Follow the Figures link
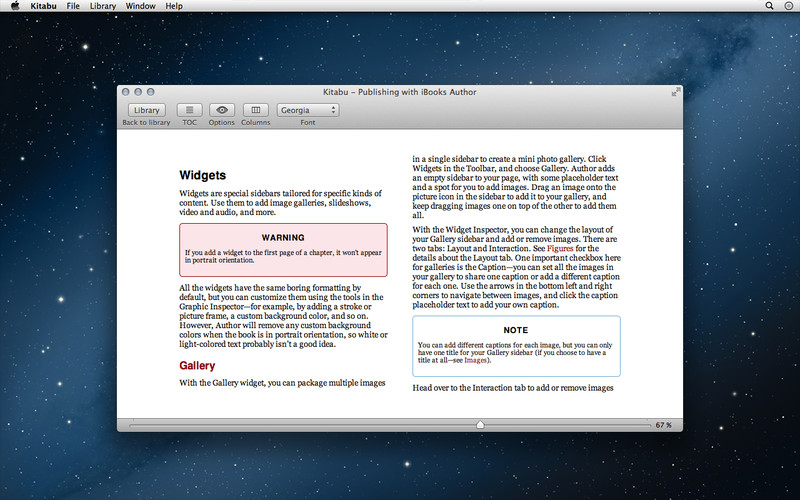The height and width of the screenshot is (500, 800). point(560,248)
